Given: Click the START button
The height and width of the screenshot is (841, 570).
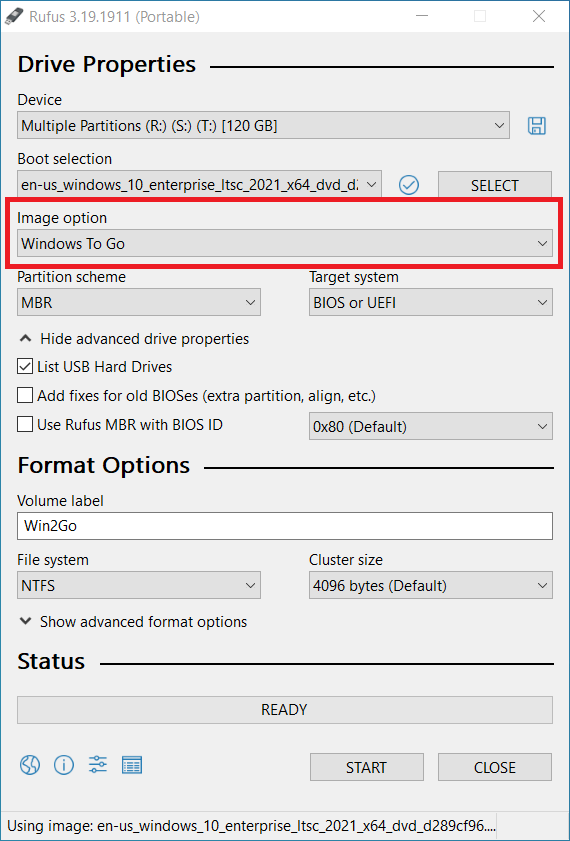Looking at the screenshot, I should pos(366,767).
